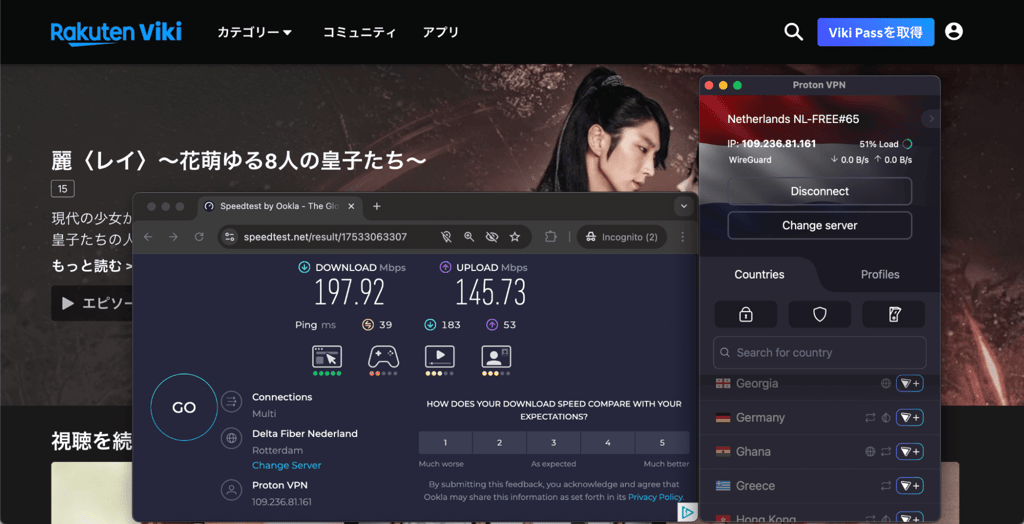Click the browser forward arrow
This screenshot has height=524, width=1024.
coord(173,237)
